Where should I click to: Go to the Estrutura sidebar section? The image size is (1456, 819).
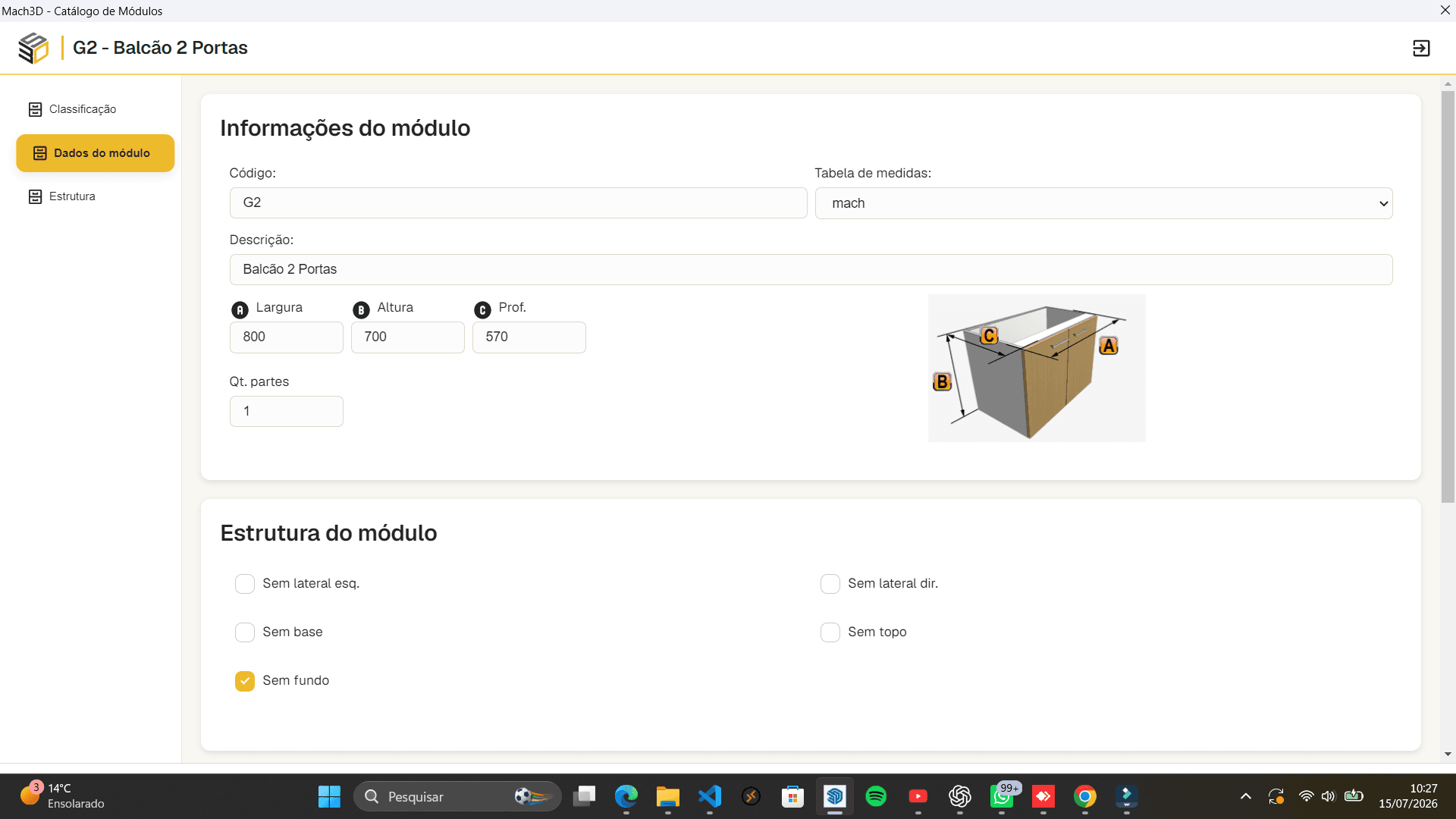tap(62, 196)
